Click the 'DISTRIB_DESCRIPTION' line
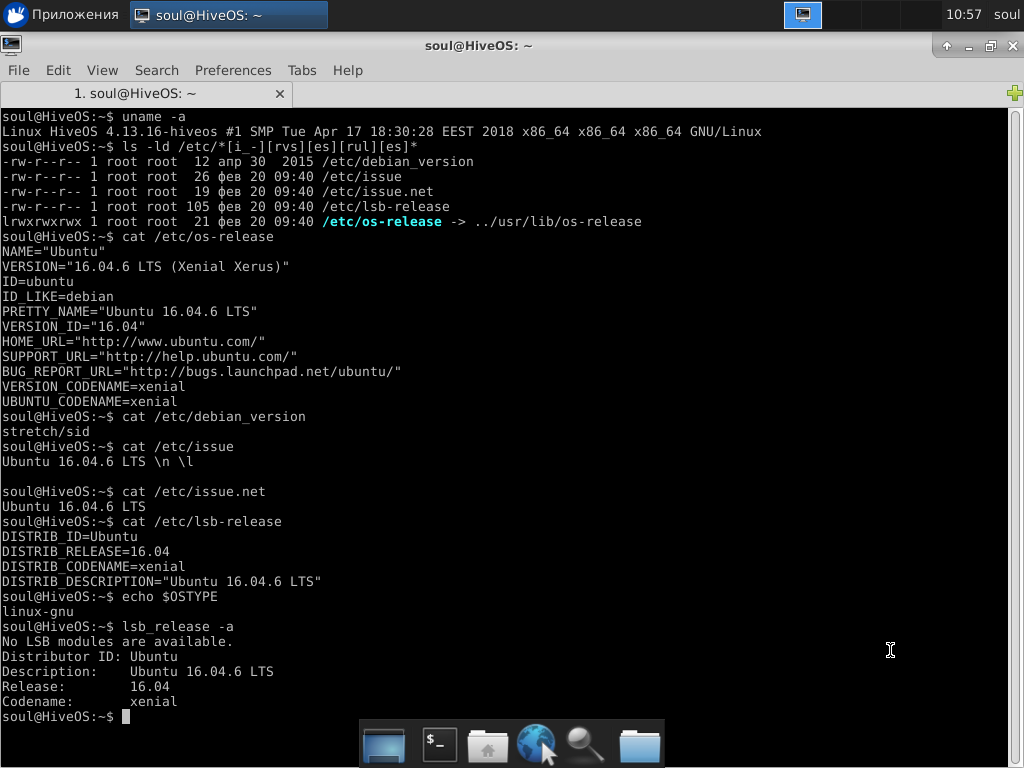This screenshot has width=1024, height=768. pyautogui.click(x=161, y=583)
